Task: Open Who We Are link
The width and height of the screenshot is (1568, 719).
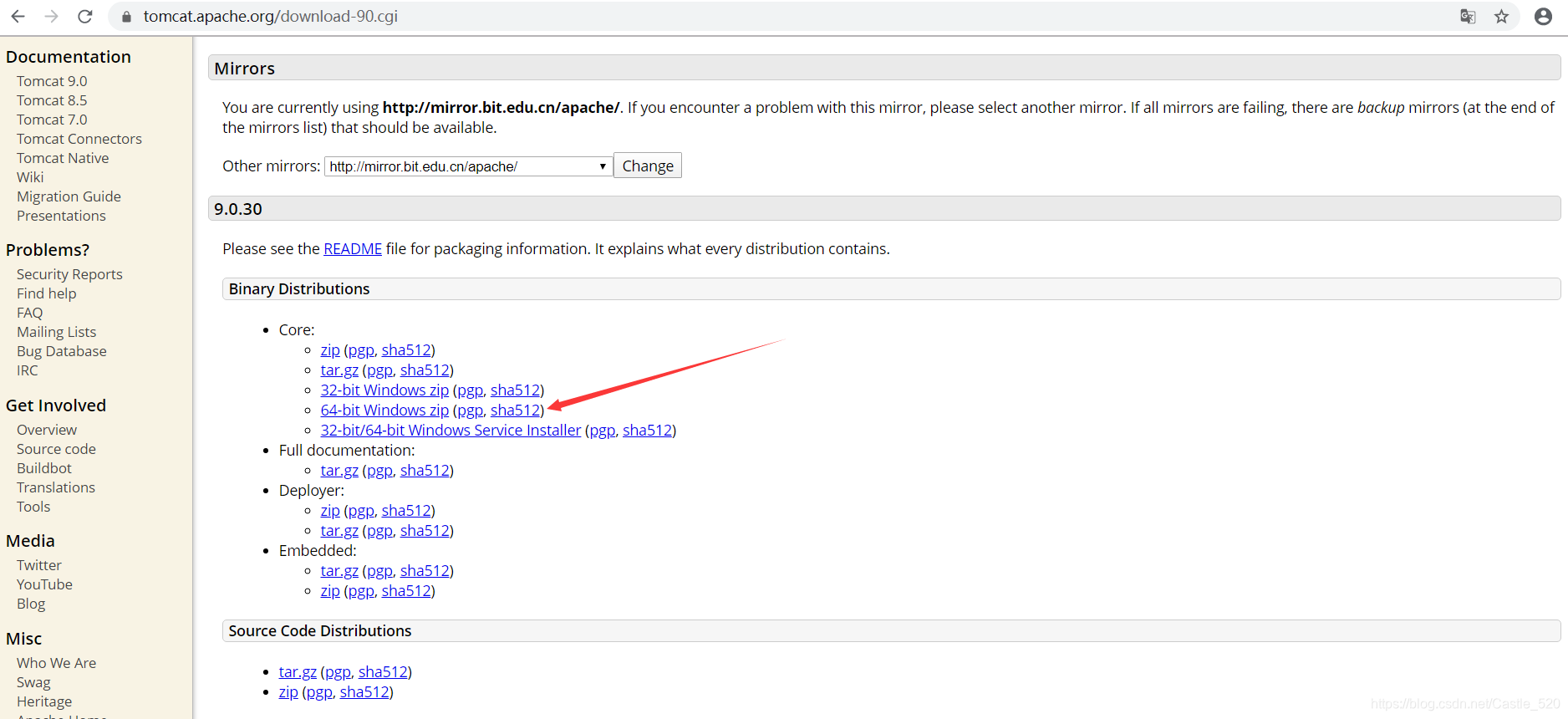Action: point(56,663)
